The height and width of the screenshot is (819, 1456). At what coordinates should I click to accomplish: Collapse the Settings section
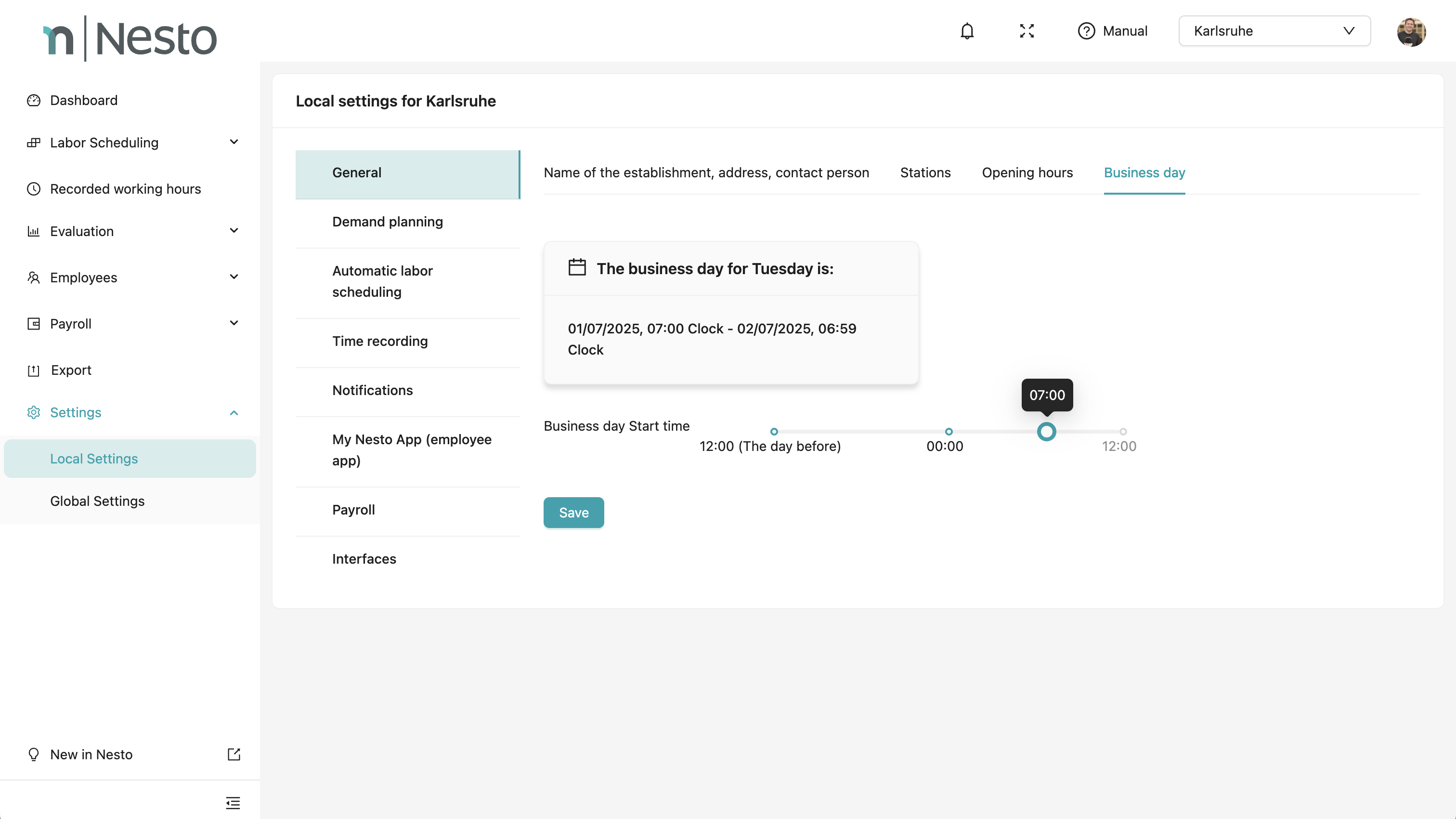click(x=234, y=413)
